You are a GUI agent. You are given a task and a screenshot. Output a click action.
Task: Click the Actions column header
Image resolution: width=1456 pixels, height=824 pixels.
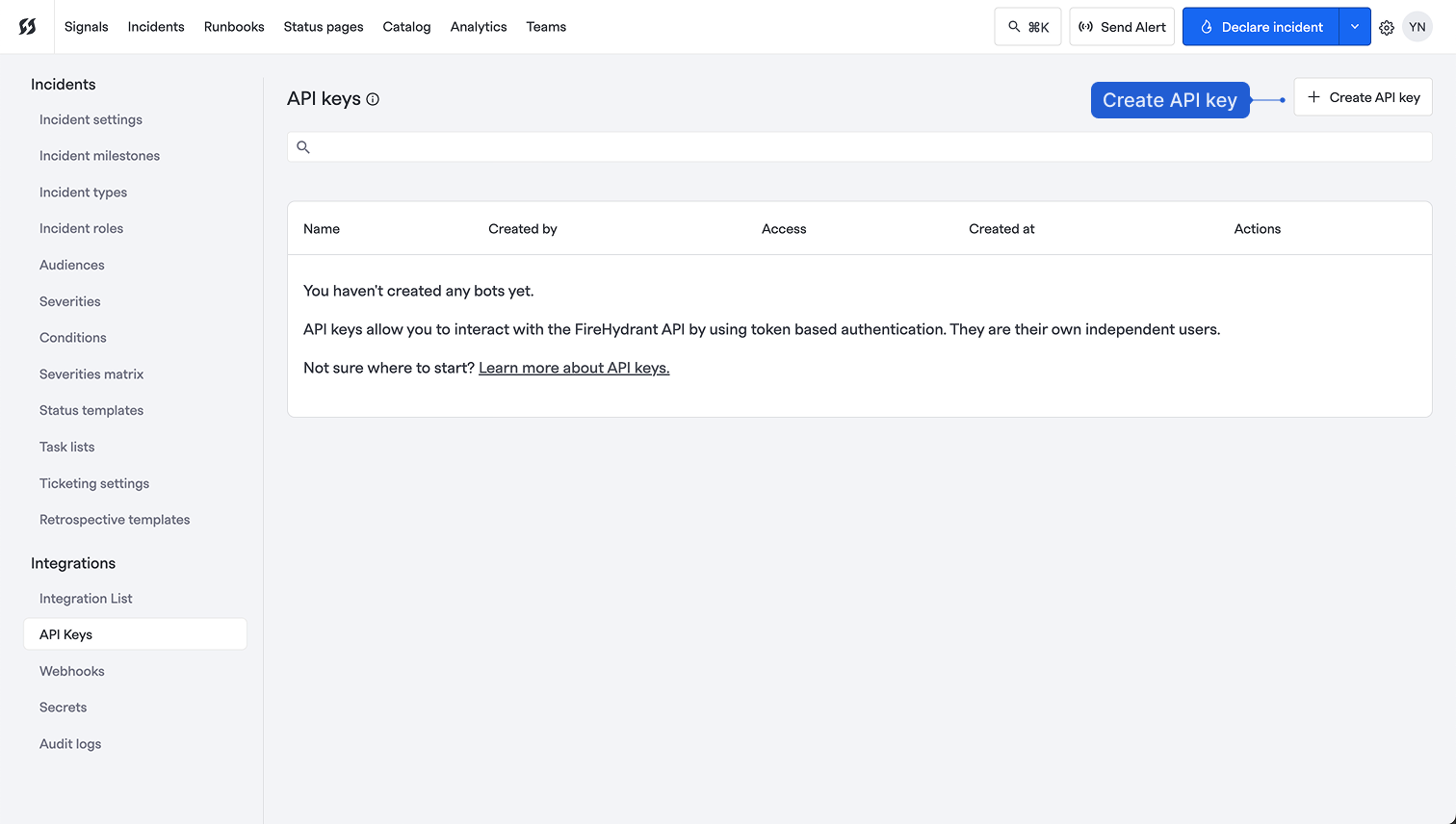(x=1258, y=229)
